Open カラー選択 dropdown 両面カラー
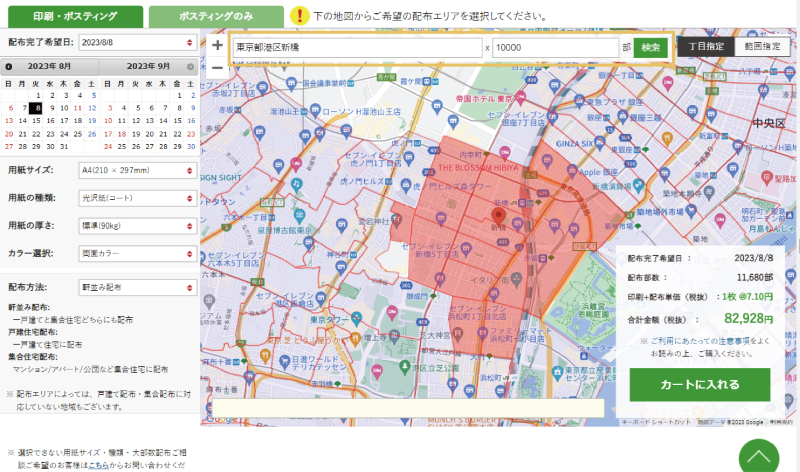800x472 pixels. (138, 254)
